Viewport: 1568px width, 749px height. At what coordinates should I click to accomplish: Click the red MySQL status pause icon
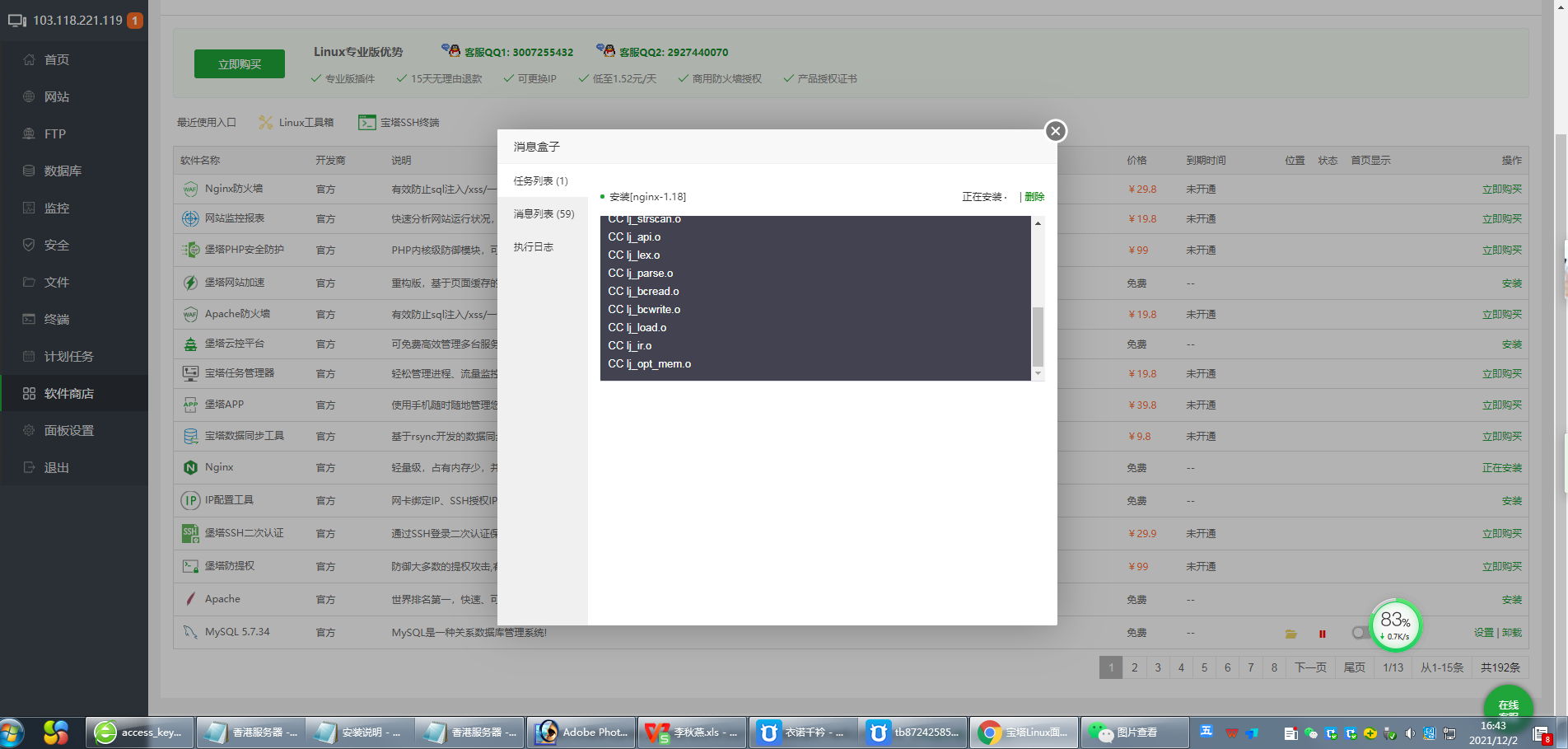coord(1322,634)
